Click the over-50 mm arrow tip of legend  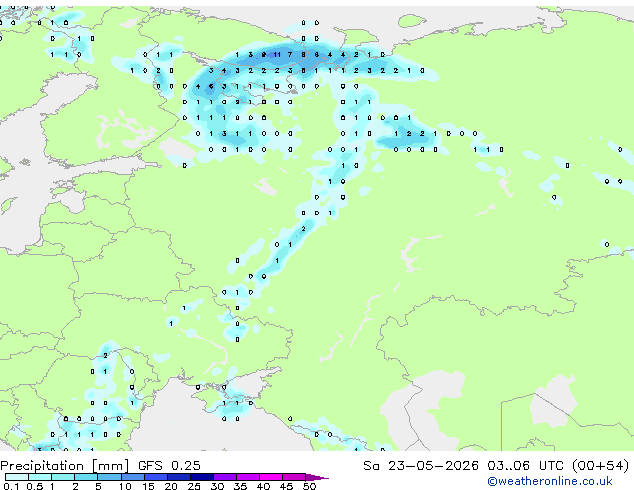(317, 477)
